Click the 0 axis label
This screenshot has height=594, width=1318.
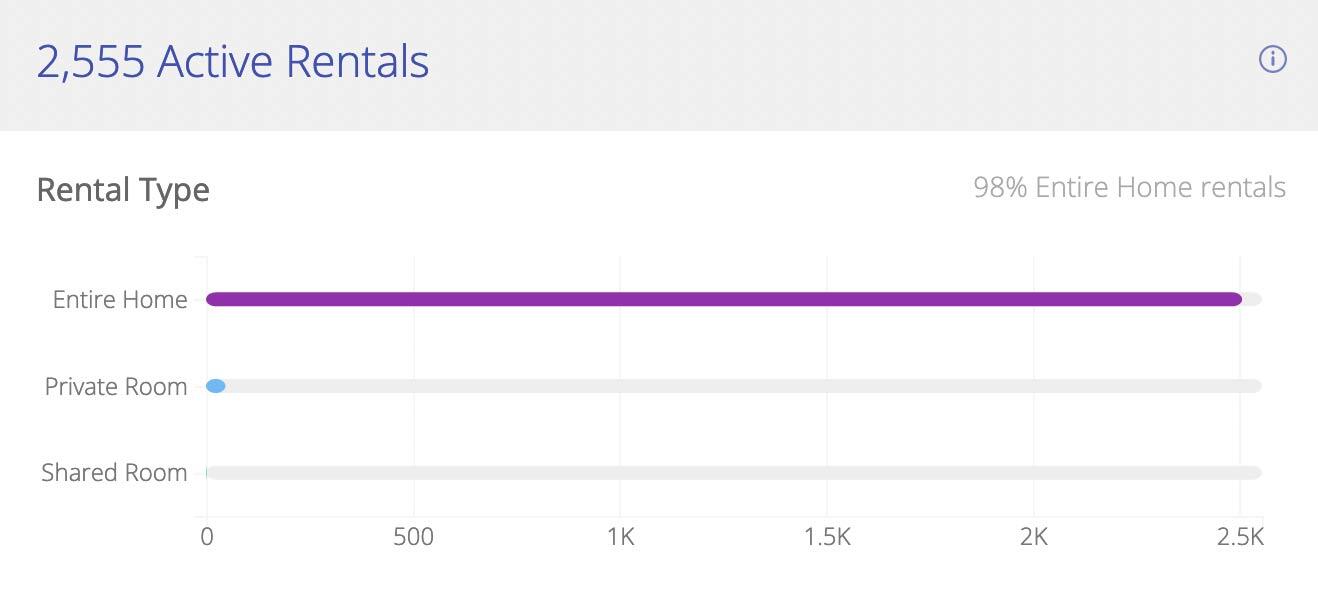[x=207, y=537]
